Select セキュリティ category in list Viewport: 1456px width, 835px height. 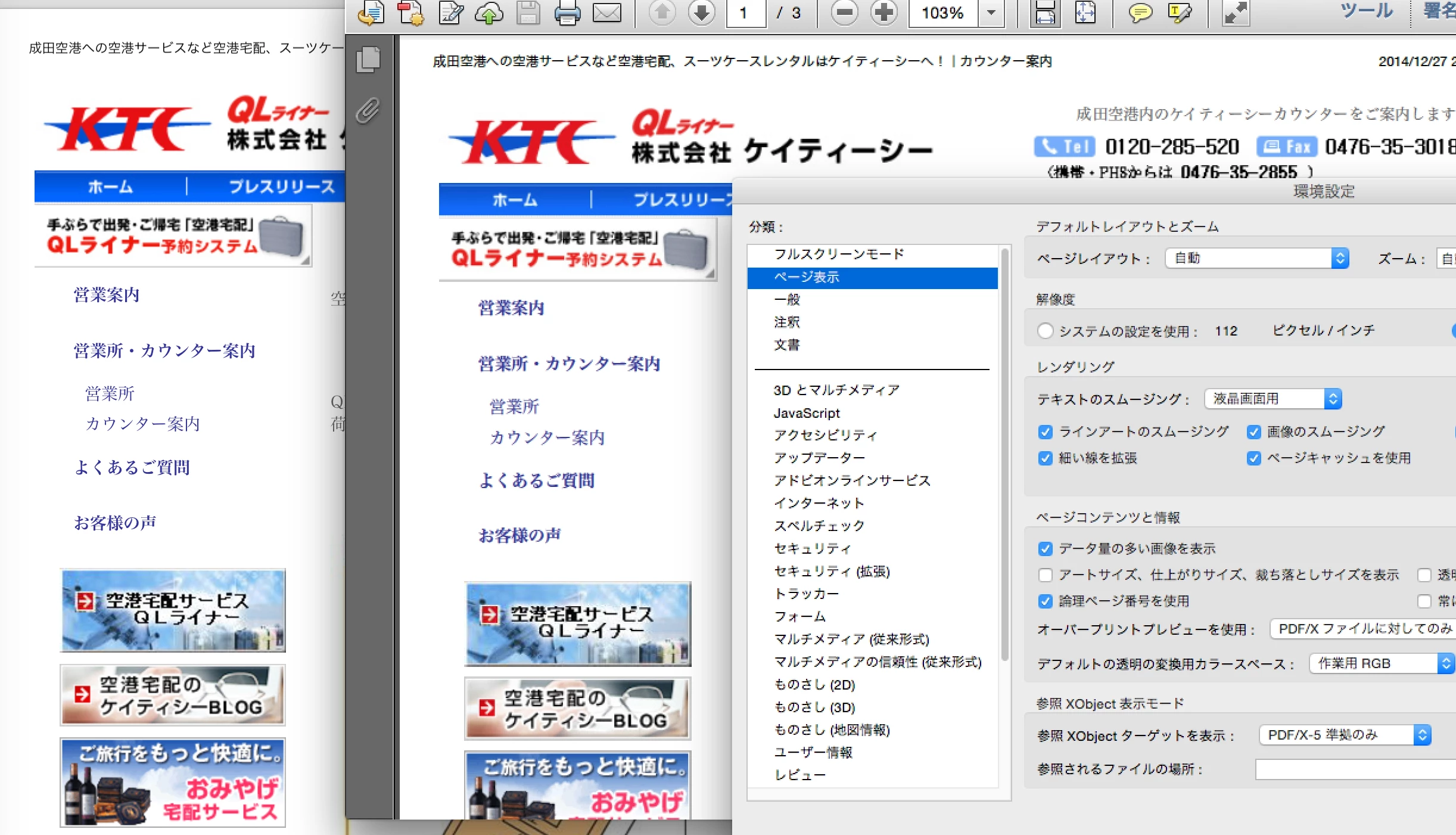click(811, 549)
